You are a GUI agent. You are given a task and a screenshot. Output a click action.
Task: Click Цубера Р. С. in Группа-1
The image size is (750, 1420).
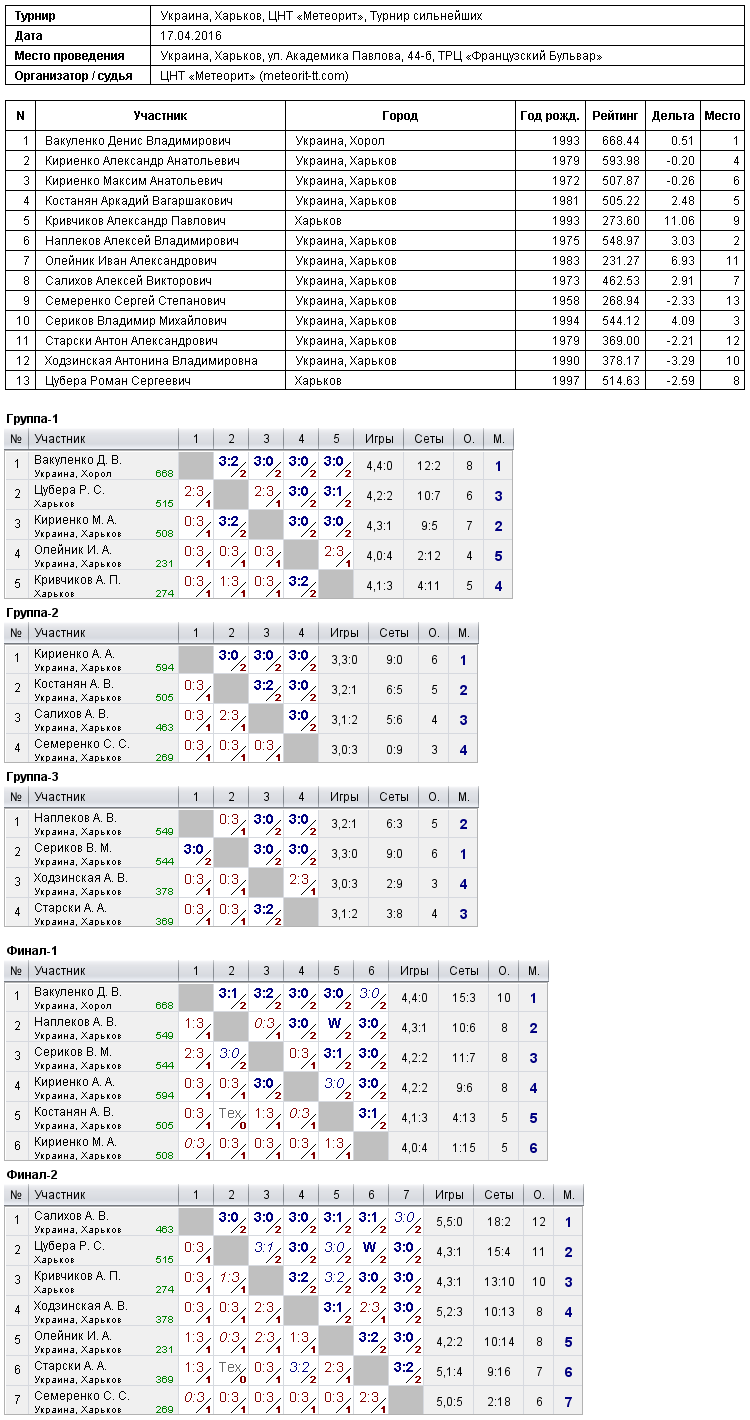pyautogui.click(x=69, y=489)
